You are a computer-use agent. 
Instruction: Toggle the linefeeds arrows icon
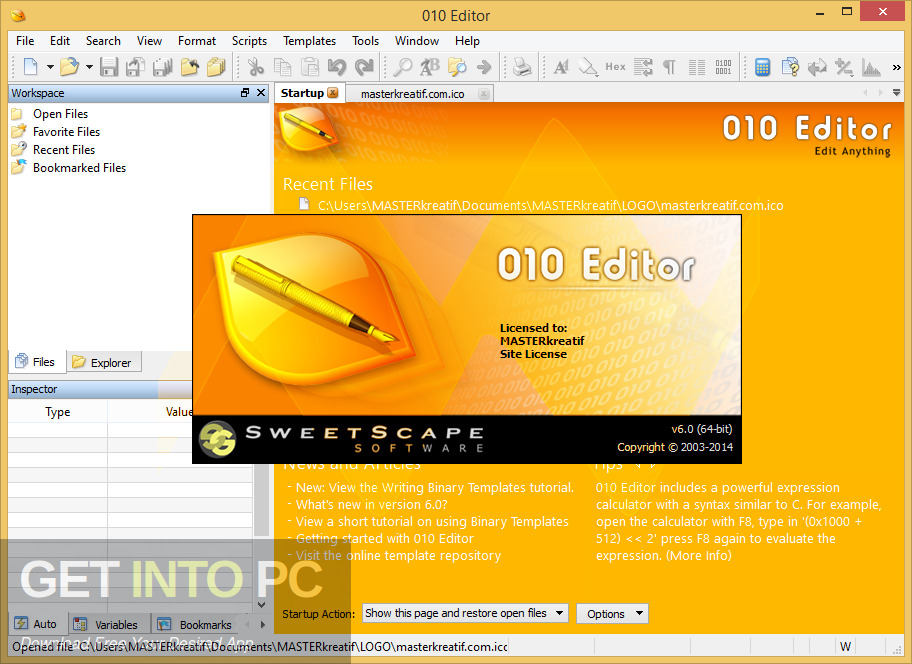point(643,67)
